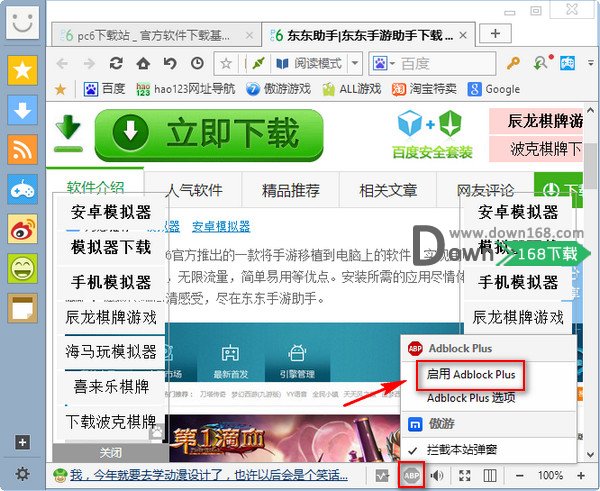This screenshot has height=491, width=600.
Task: Open the status bar news headline link
Action: pos(209,475)
